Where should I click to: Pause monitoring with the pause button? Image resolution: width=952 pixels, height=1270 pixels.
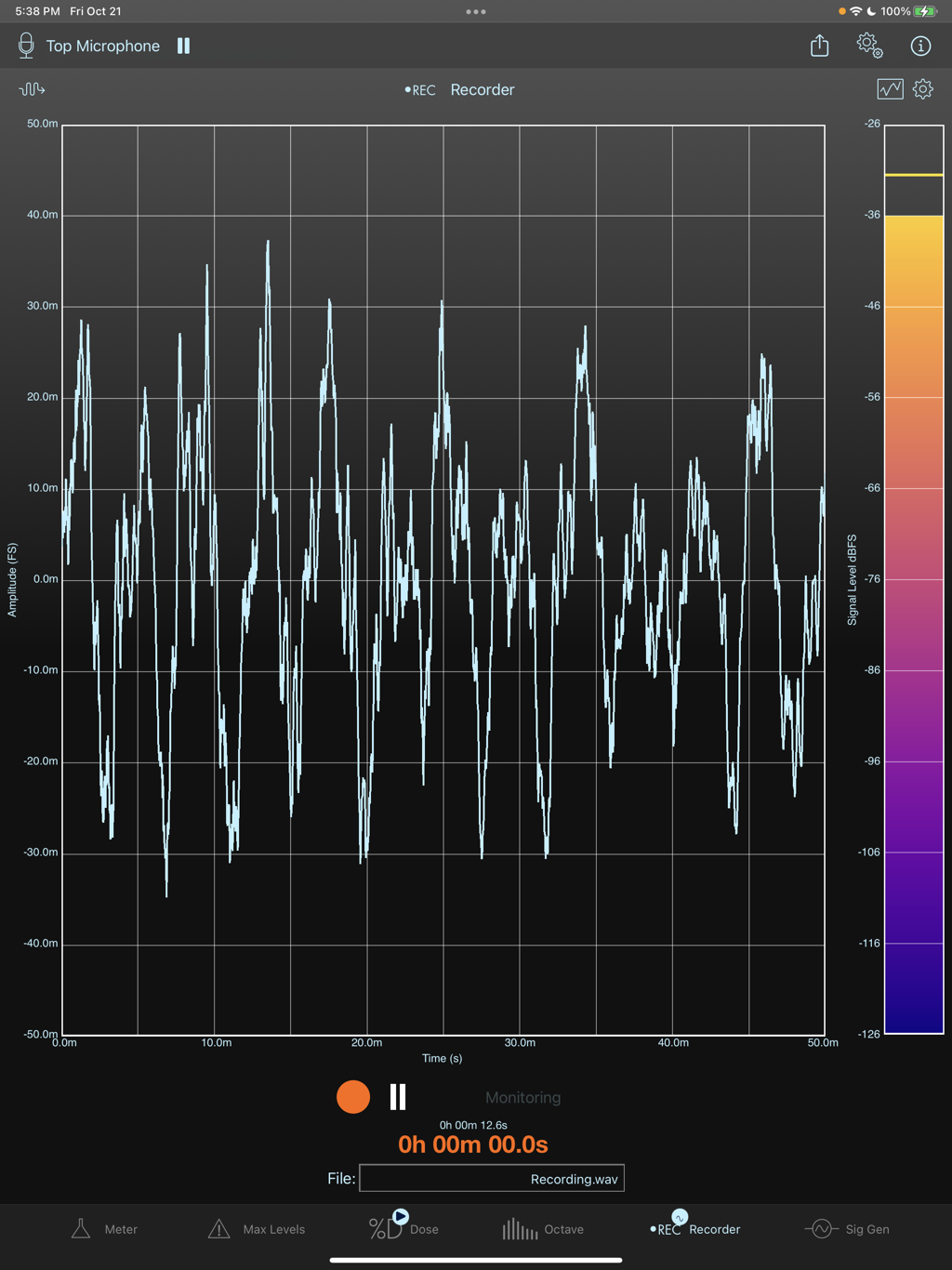point(398,1097)
